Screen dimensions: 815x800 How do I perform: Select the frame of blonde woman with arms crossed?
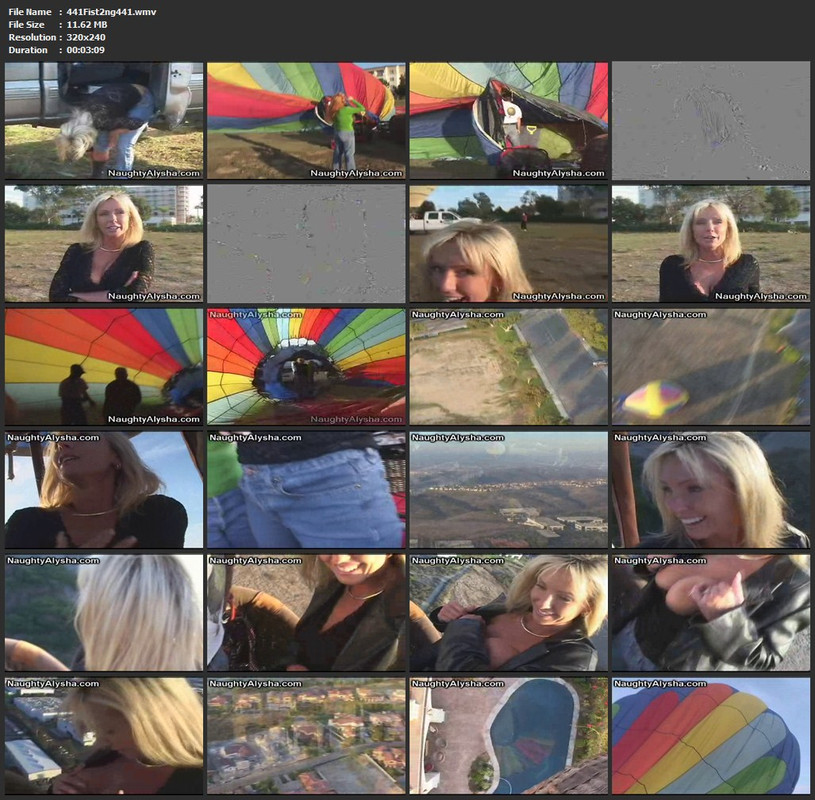click(104, 244)
